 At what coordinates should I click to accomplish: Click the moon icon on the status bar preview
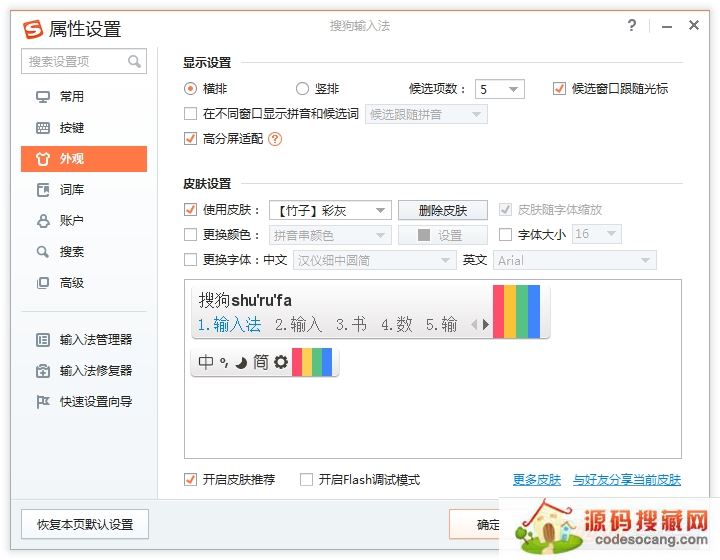point(241,362)
